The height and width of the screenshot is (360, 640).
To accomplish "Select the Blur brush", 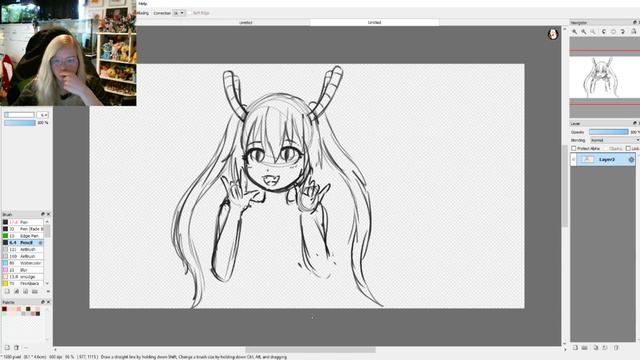I will pos(23,270).
